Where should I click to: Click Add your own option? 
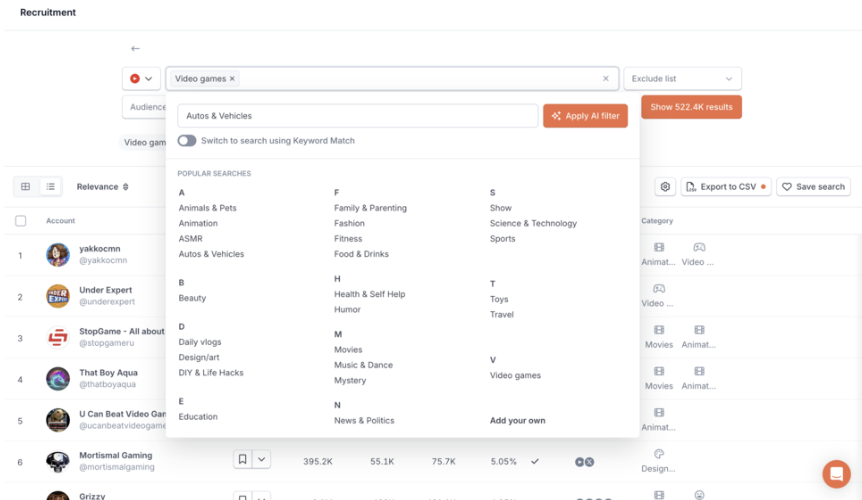[517, 420]
